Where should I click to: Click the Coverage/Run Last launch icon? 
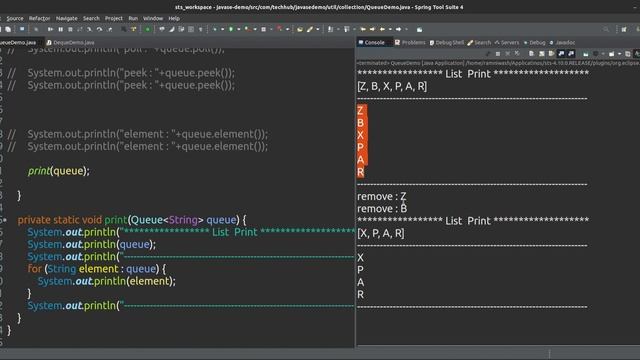tap(247, 29)
